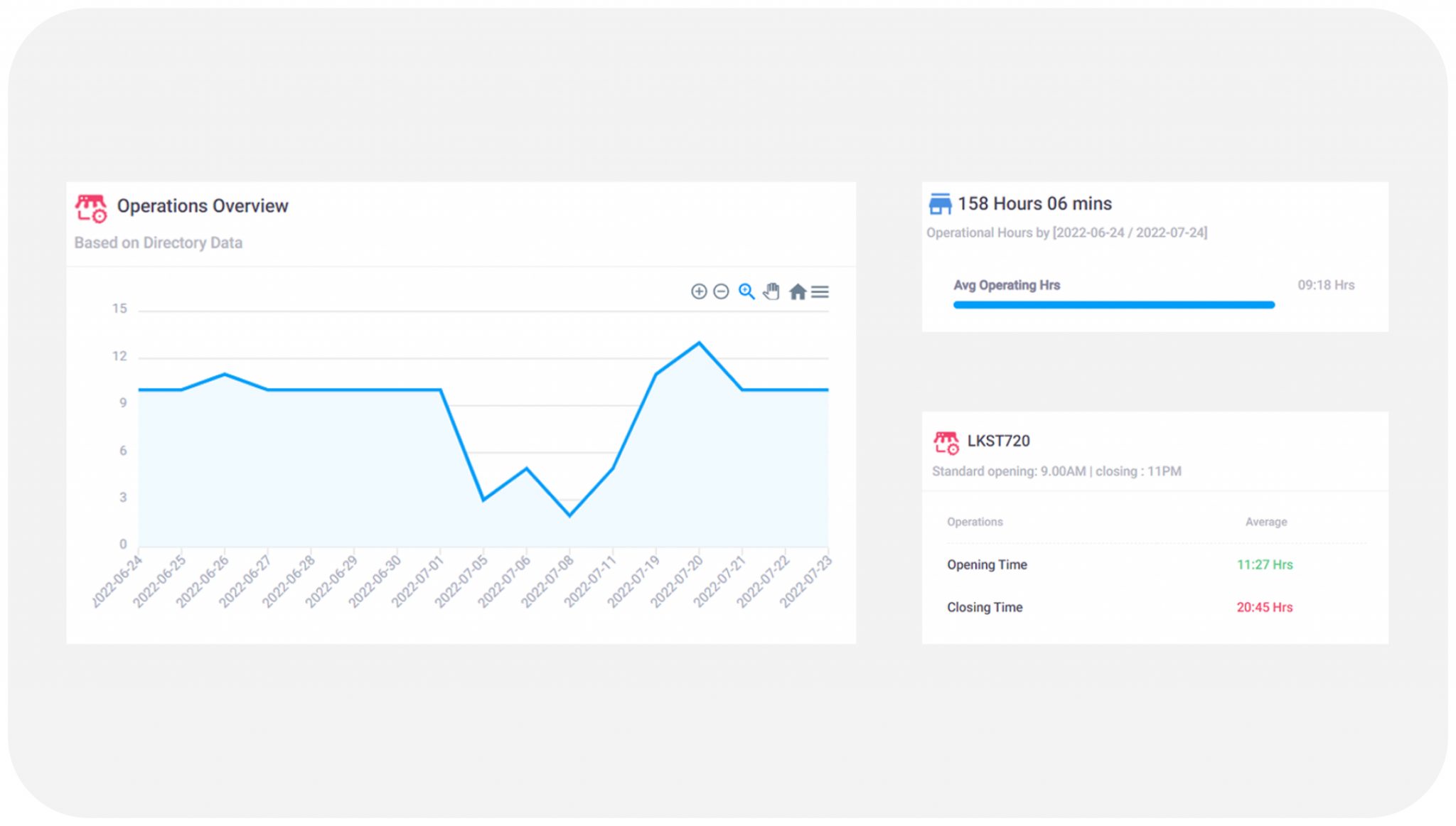Click the 2022-06-24 x-axis date label

pos(118,581)
